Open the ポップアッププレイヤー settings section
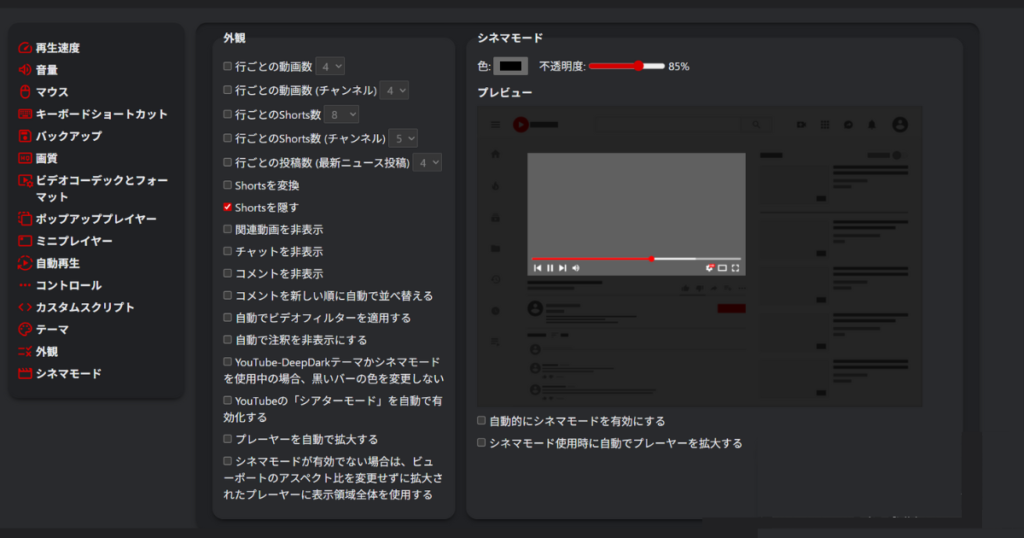 96,219
